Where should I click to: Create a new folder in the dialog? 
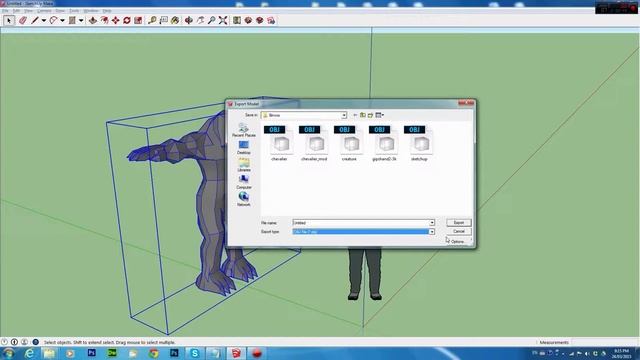point(371,115)
